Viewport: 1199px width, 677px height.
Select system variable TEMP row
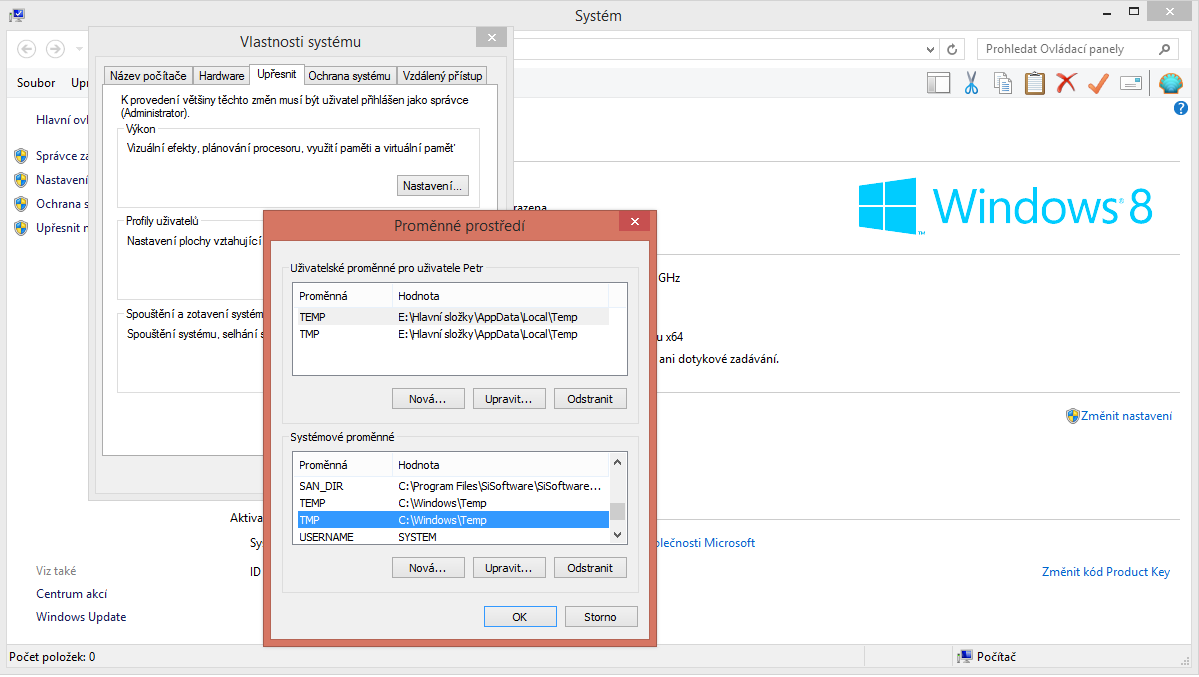[x=452, y=503]
